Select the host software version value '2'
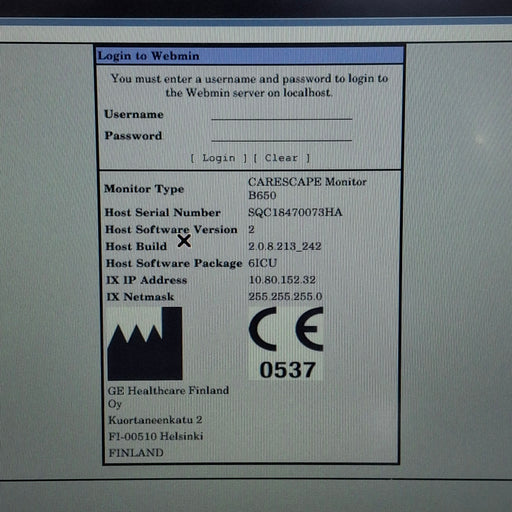Image resolution: width=512 pixels, height=512 pixels. tap(251, 229)
